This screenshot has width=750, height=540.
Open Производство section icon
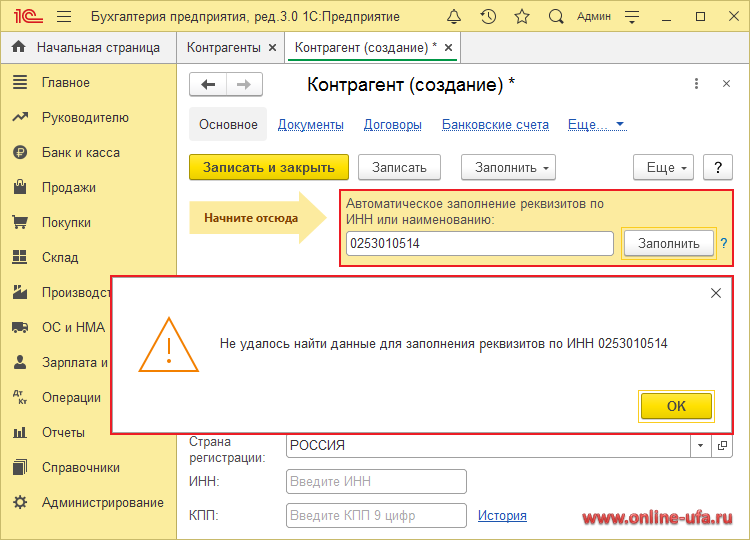pyautogui.click(x=20, y=292)
